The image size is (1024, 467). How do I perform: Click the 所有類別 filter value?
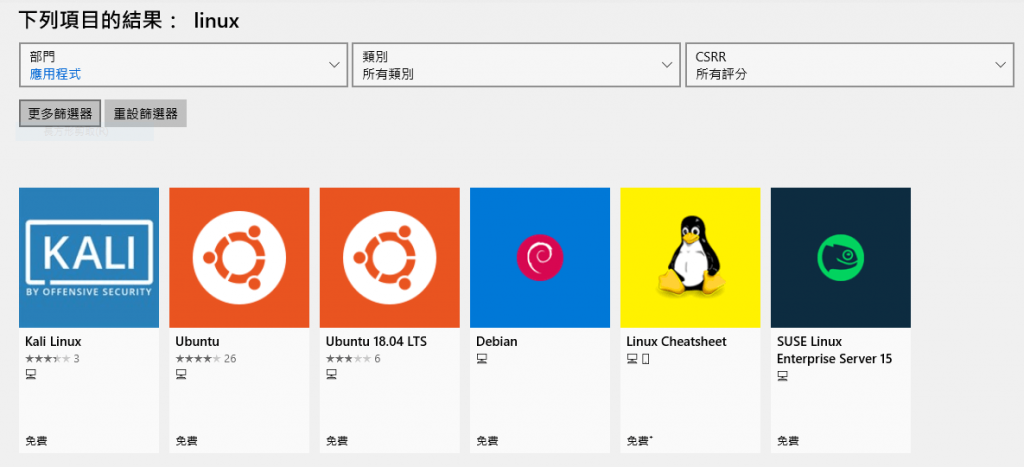pos(388,74)
